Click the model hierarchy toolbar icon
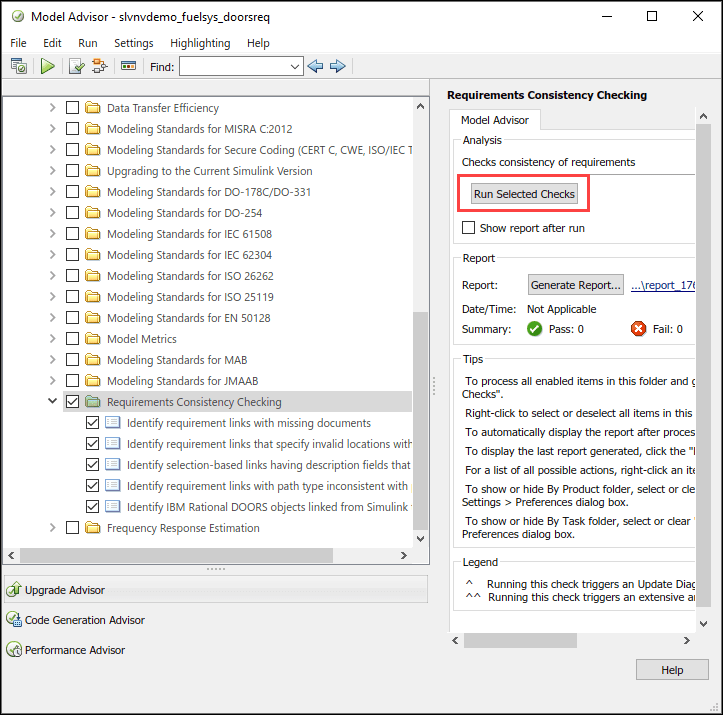The height and width of the screenshot is (715, 723). (x=100, y=66)
